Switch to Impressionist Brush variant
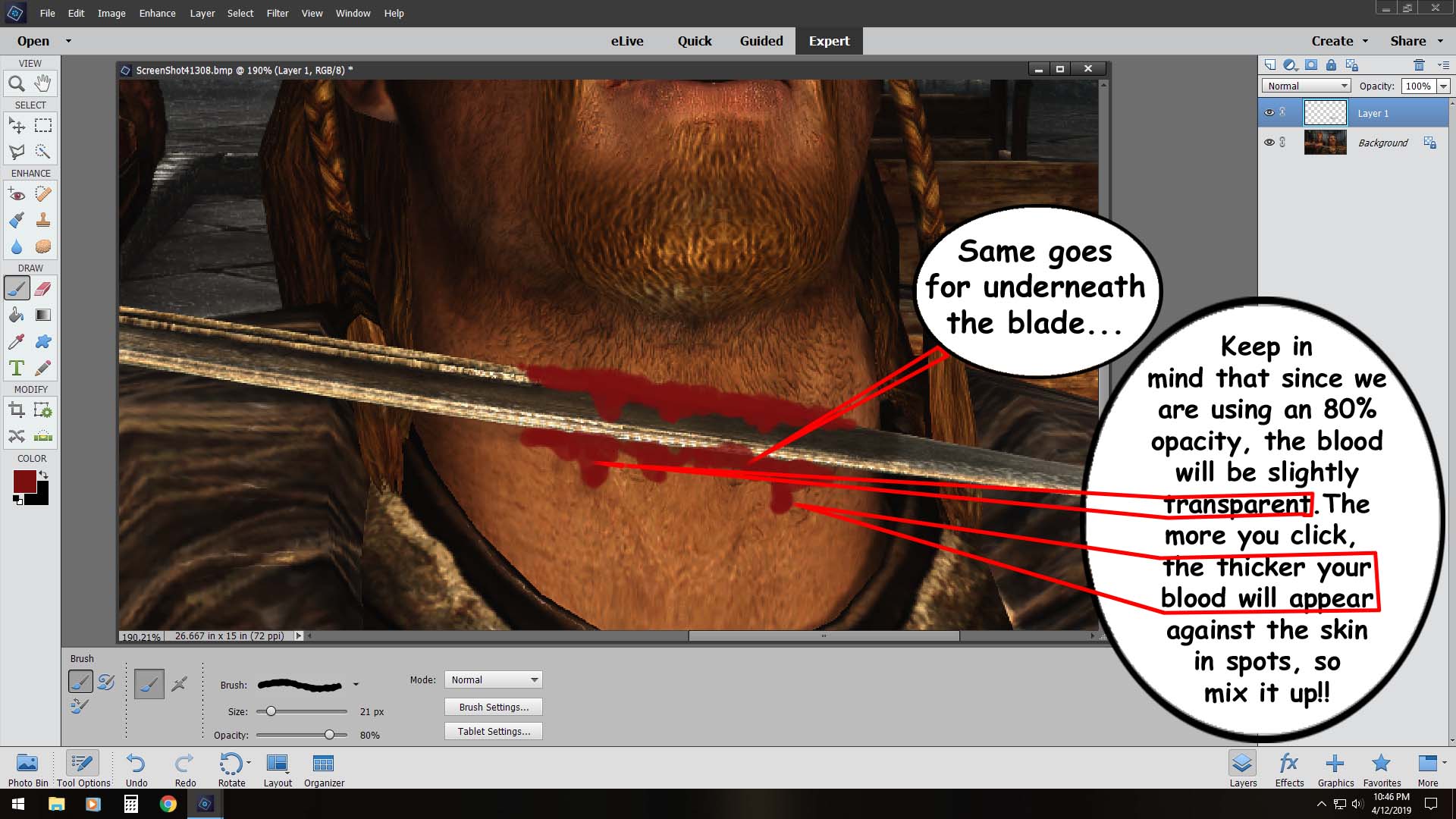The image size is (1456, 819). coord(106,682)
